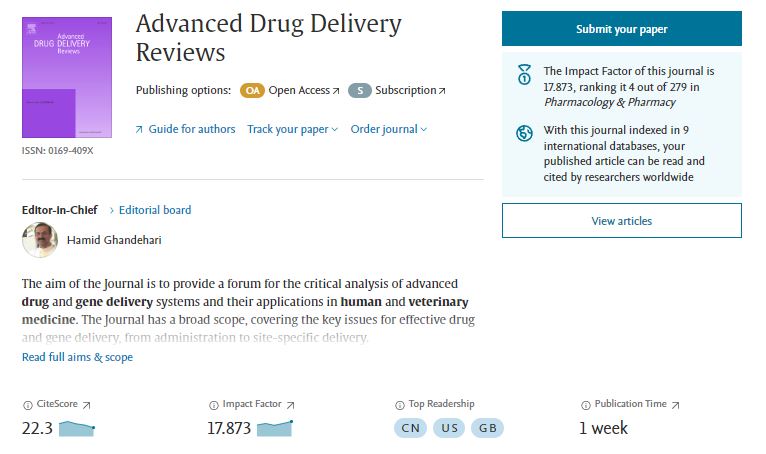Click the Submit your paper button
This screenshot has width=766, height=454.
point(621,29)
